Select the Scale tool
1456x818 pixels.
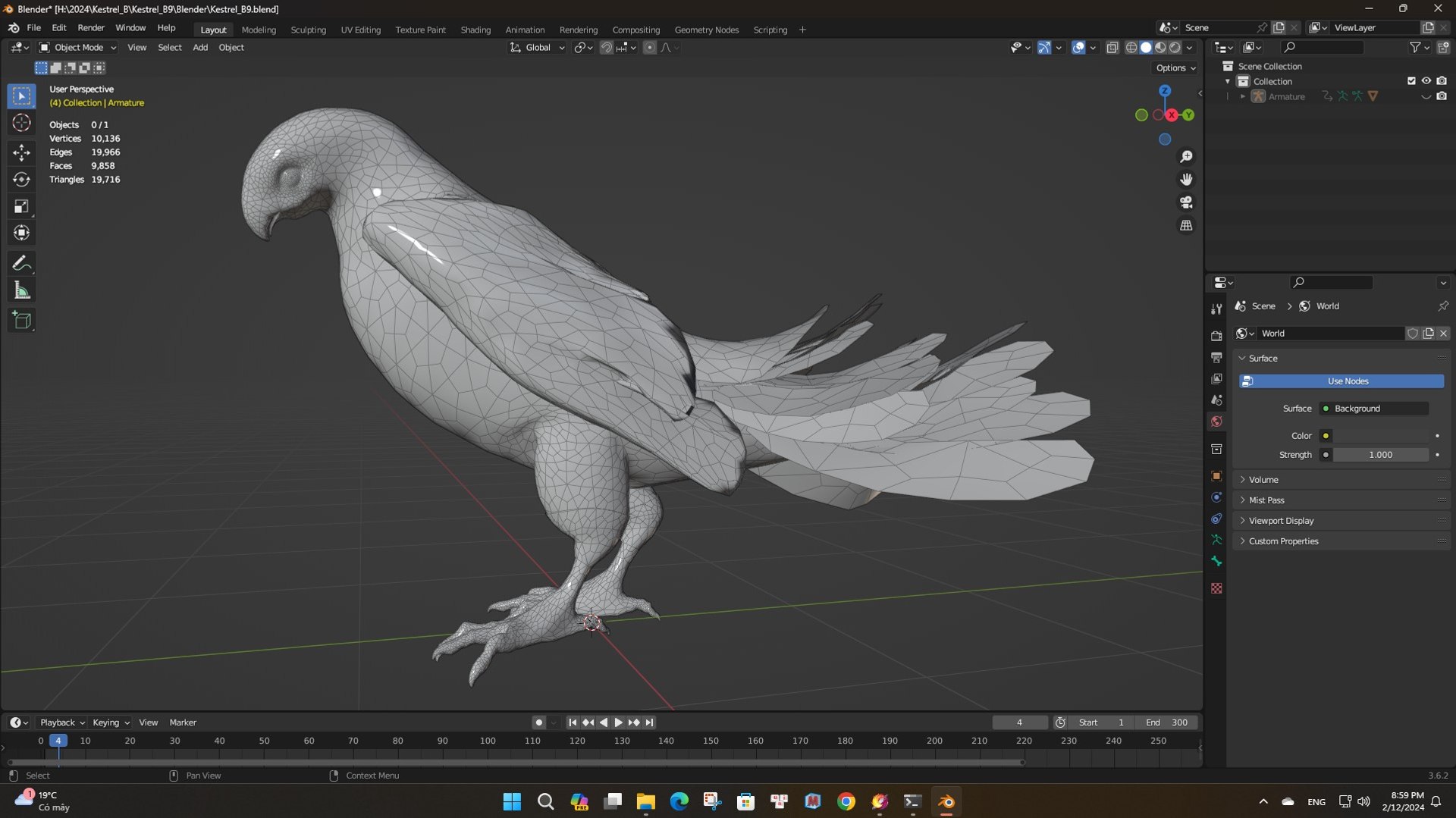[21, 206]
